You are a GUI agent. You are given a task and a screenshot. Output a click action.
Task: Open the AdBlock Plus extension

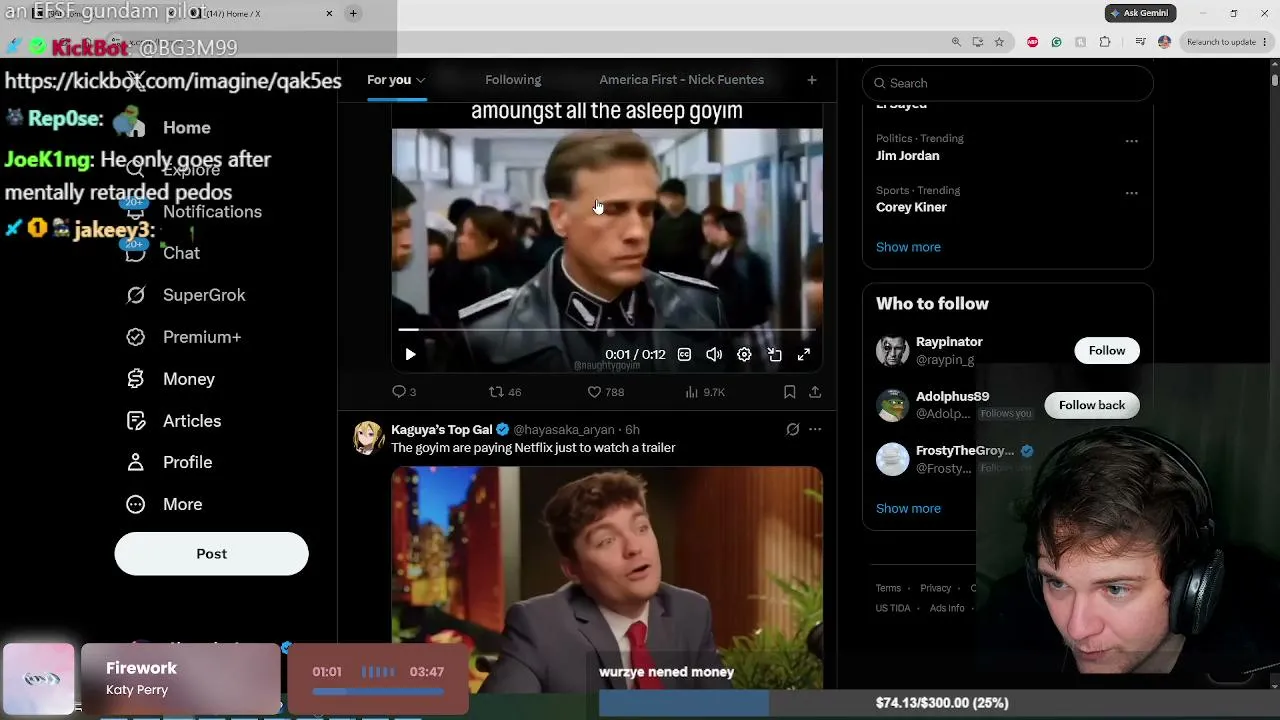tap(1032, 42)
